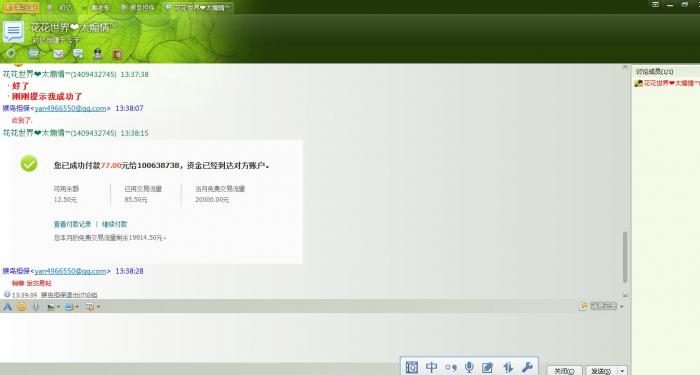Click the 可用余额 12.50元 value

click(65, 200)
